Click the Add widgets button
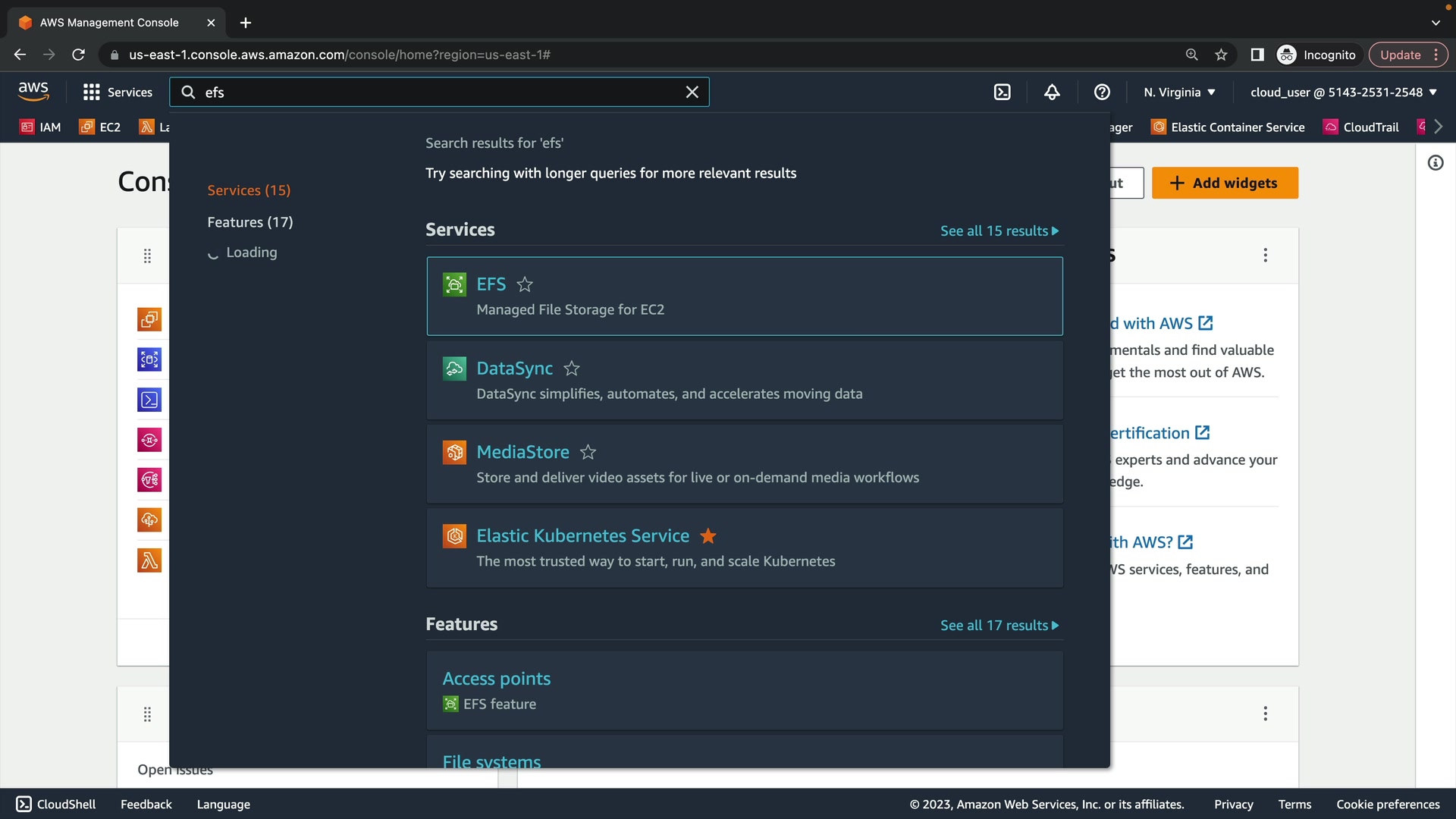The width and height of the screenshot is (1456, 819). click(x=1224, y=183)
